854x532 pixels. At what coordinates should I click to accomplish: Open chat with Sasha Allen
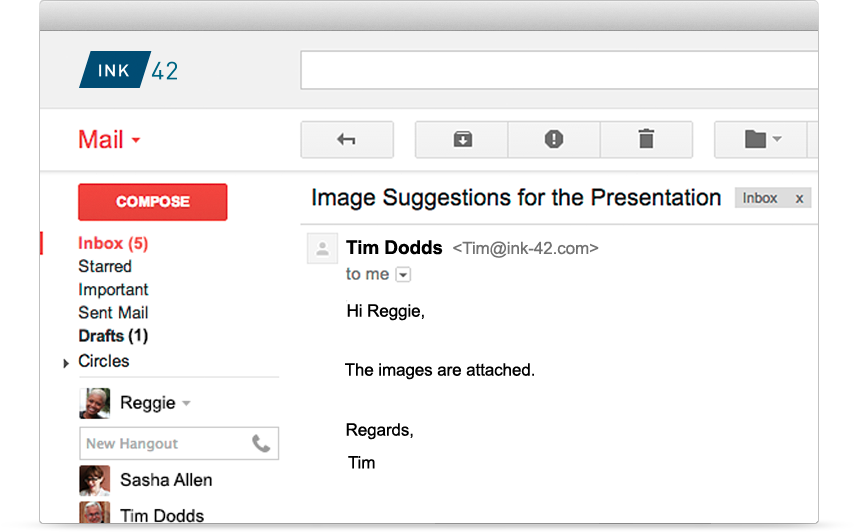coord(146,480)
